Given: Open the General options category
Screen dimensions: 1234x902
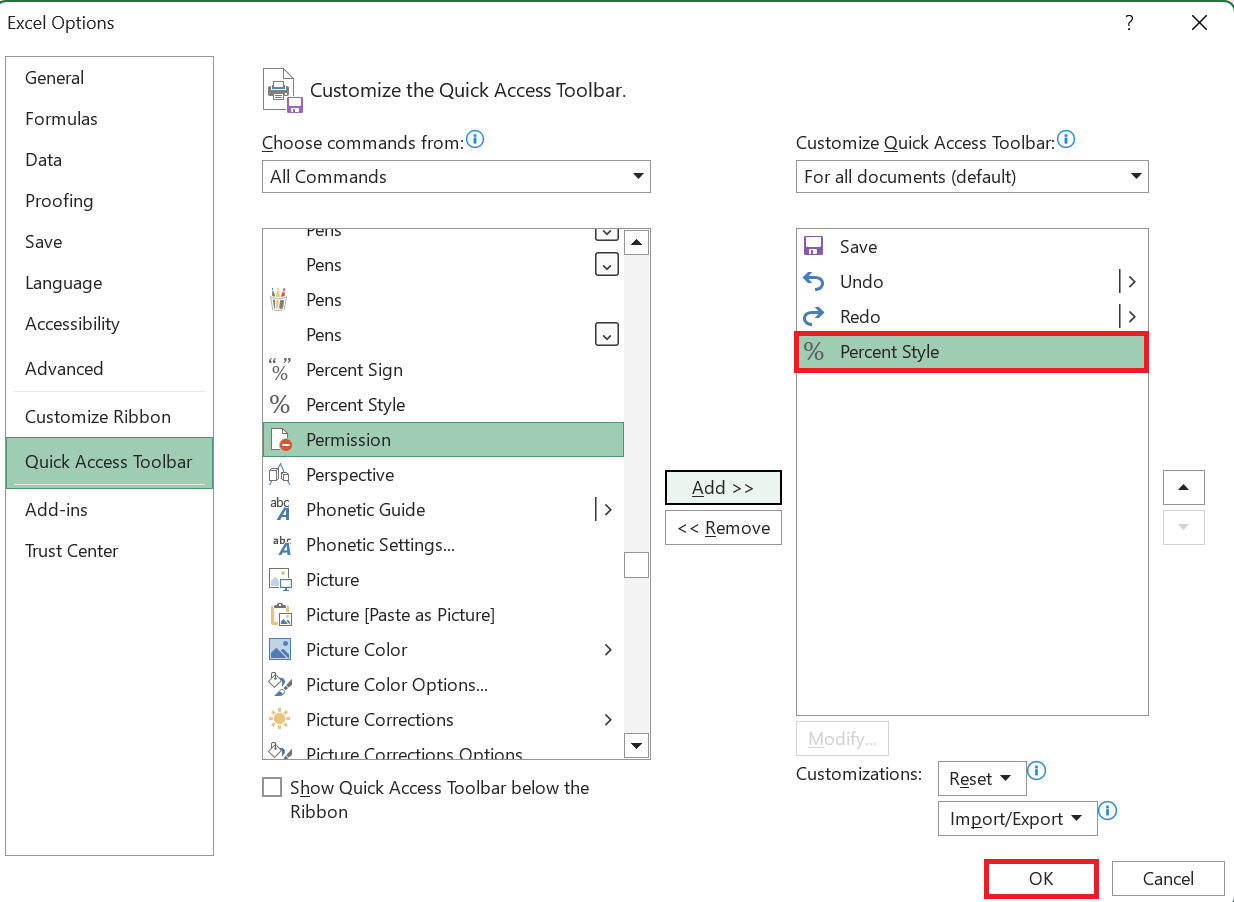Looking at the screenshot, I should point(109,78).
